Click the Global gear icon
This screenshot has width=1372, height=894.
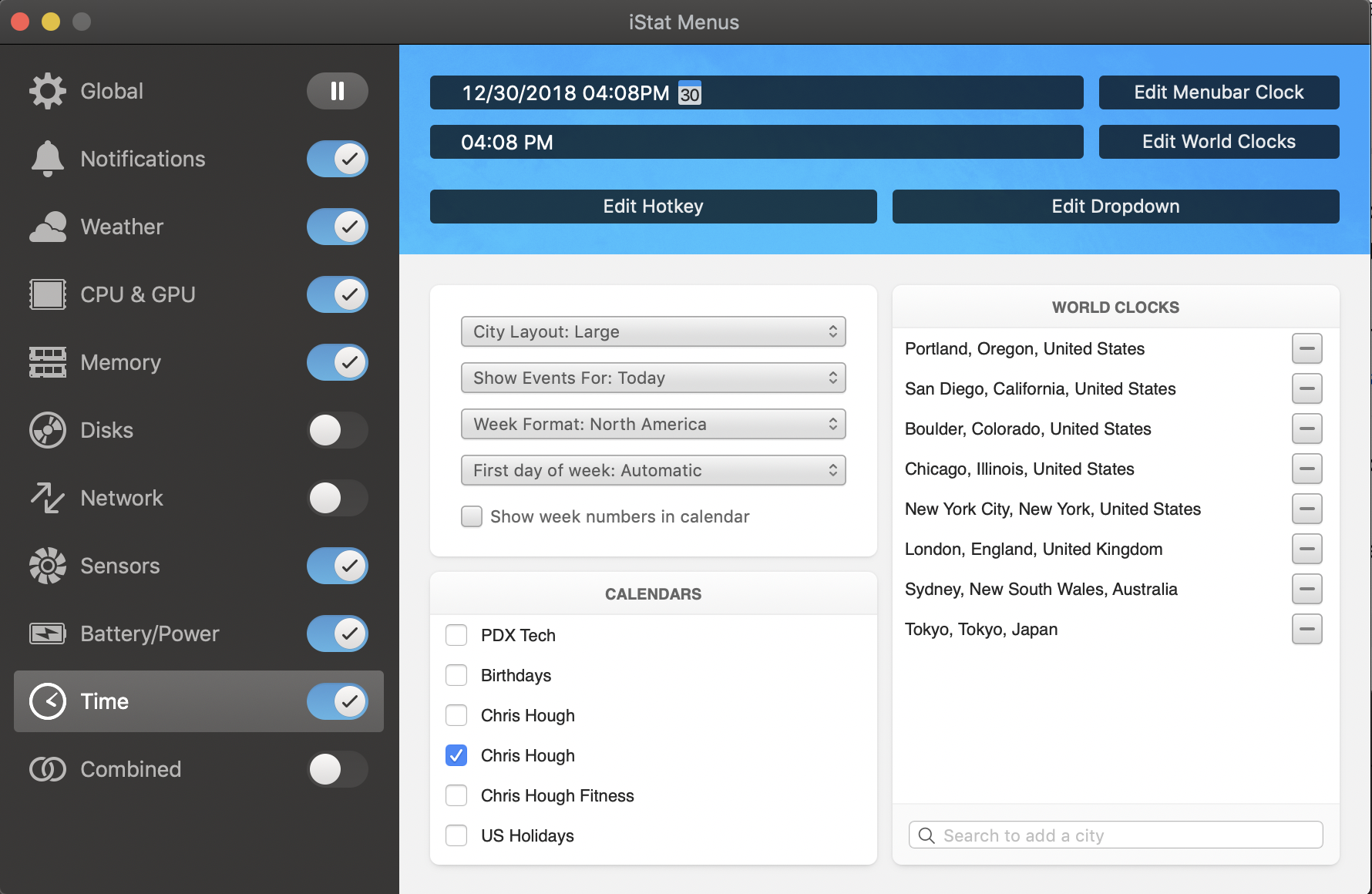[48, 91]
